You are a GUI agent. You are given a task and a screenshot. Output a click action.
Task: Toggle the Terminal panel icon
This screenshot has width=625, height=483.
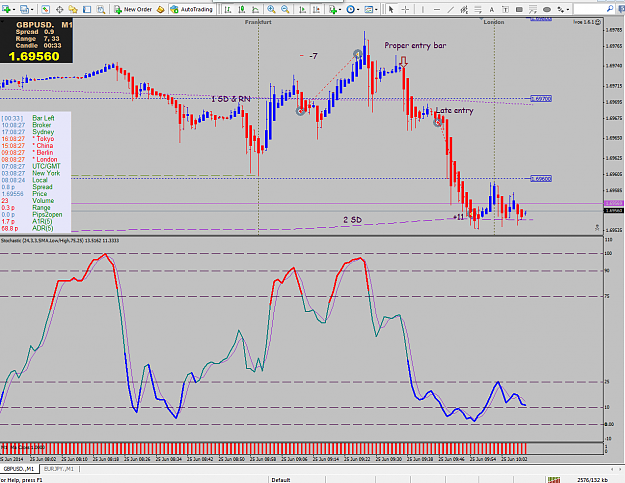point(87,9)
